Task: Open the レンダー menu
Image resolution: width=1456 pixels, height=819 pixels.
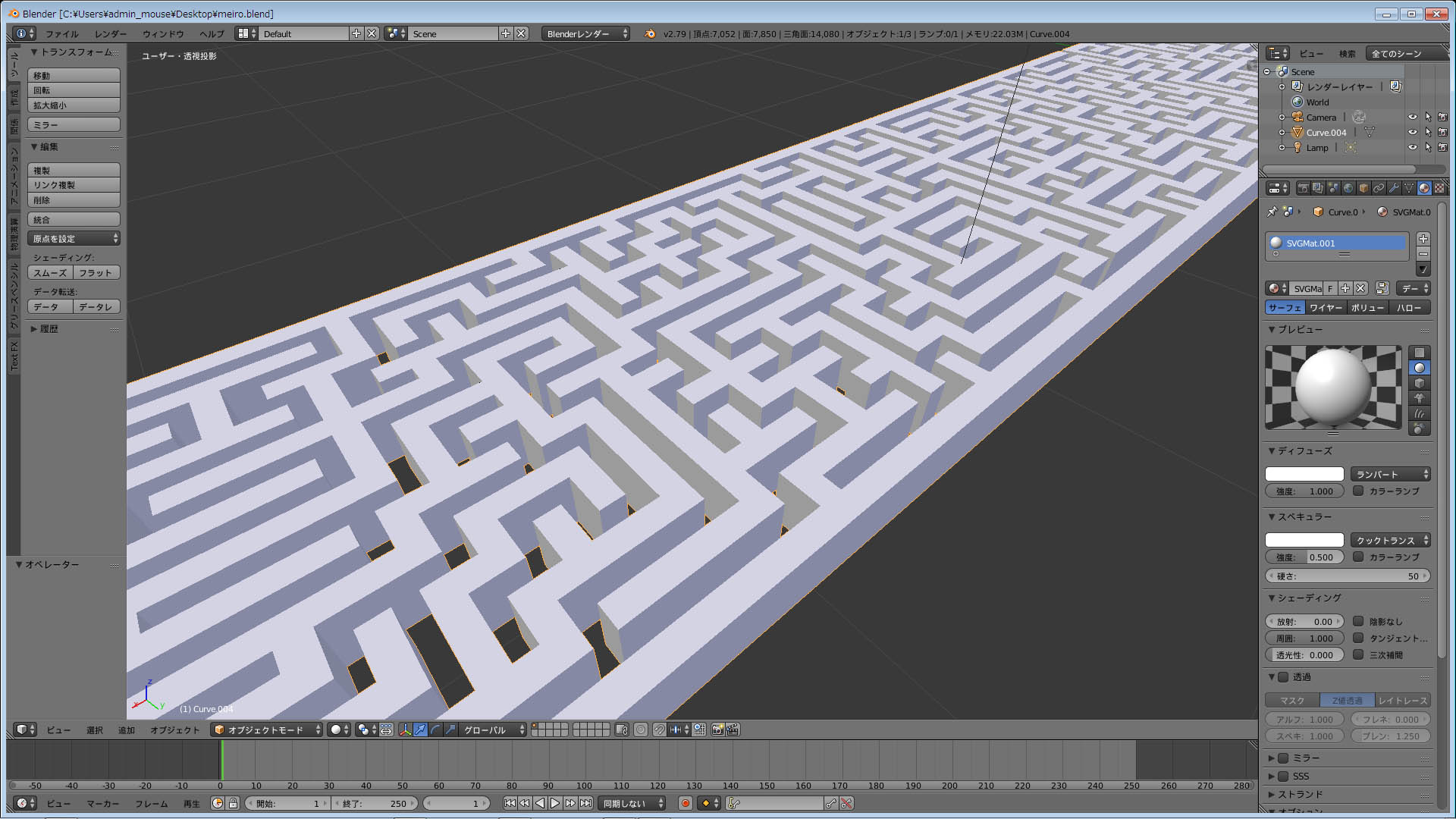Action: pos(111,34)
